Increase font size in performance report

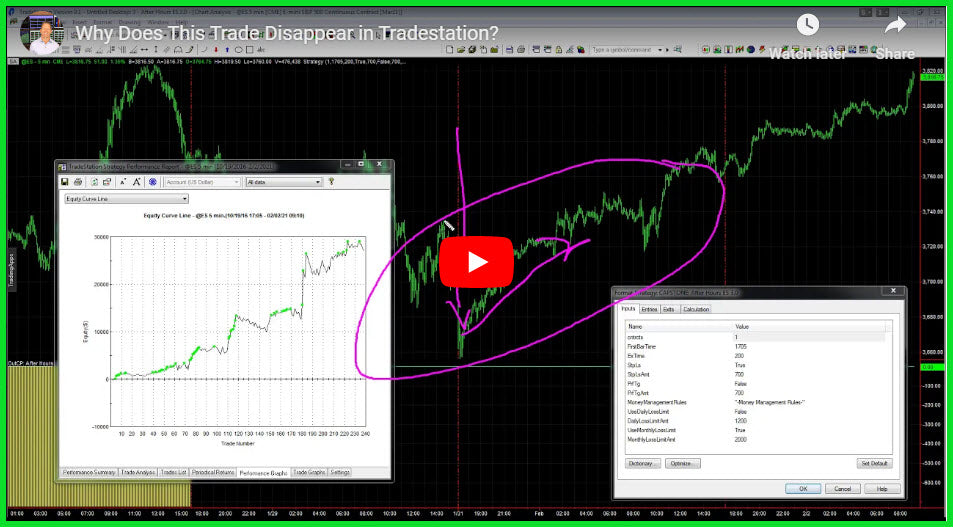click(137, 182)
